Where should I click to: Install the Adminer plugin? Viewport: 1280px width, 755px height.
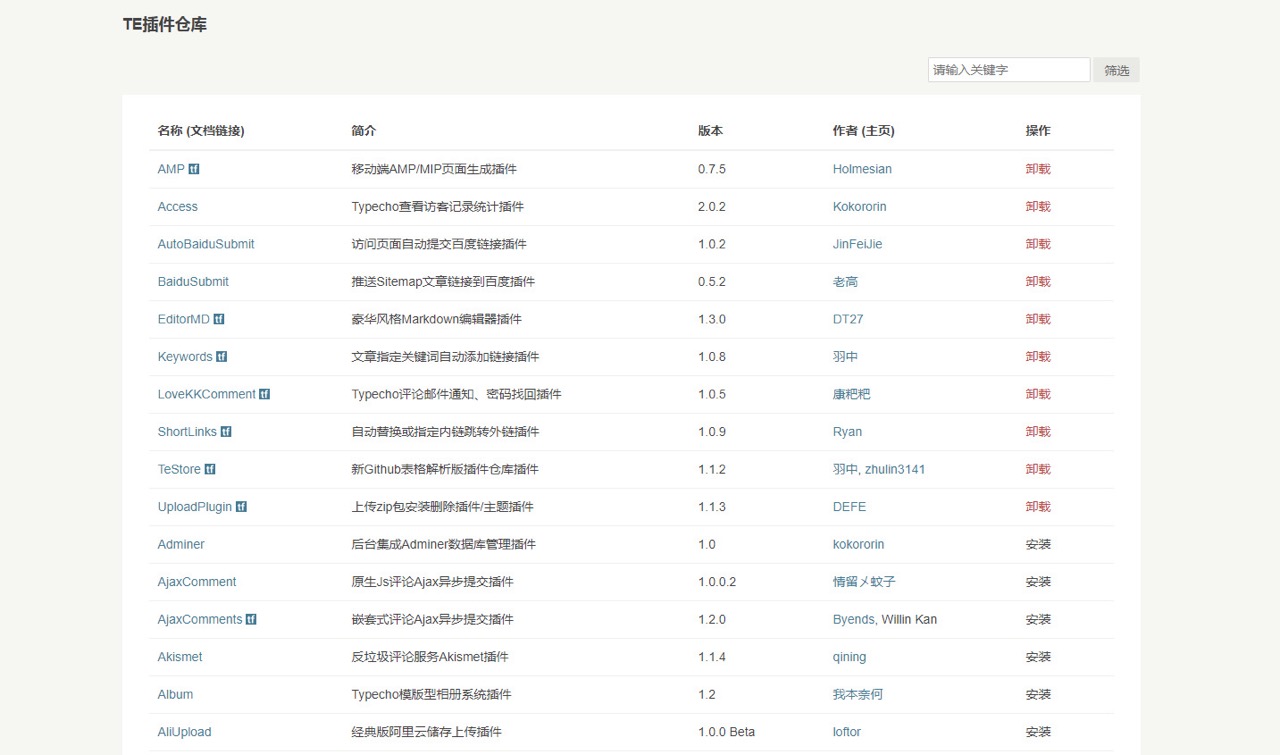1038,545
